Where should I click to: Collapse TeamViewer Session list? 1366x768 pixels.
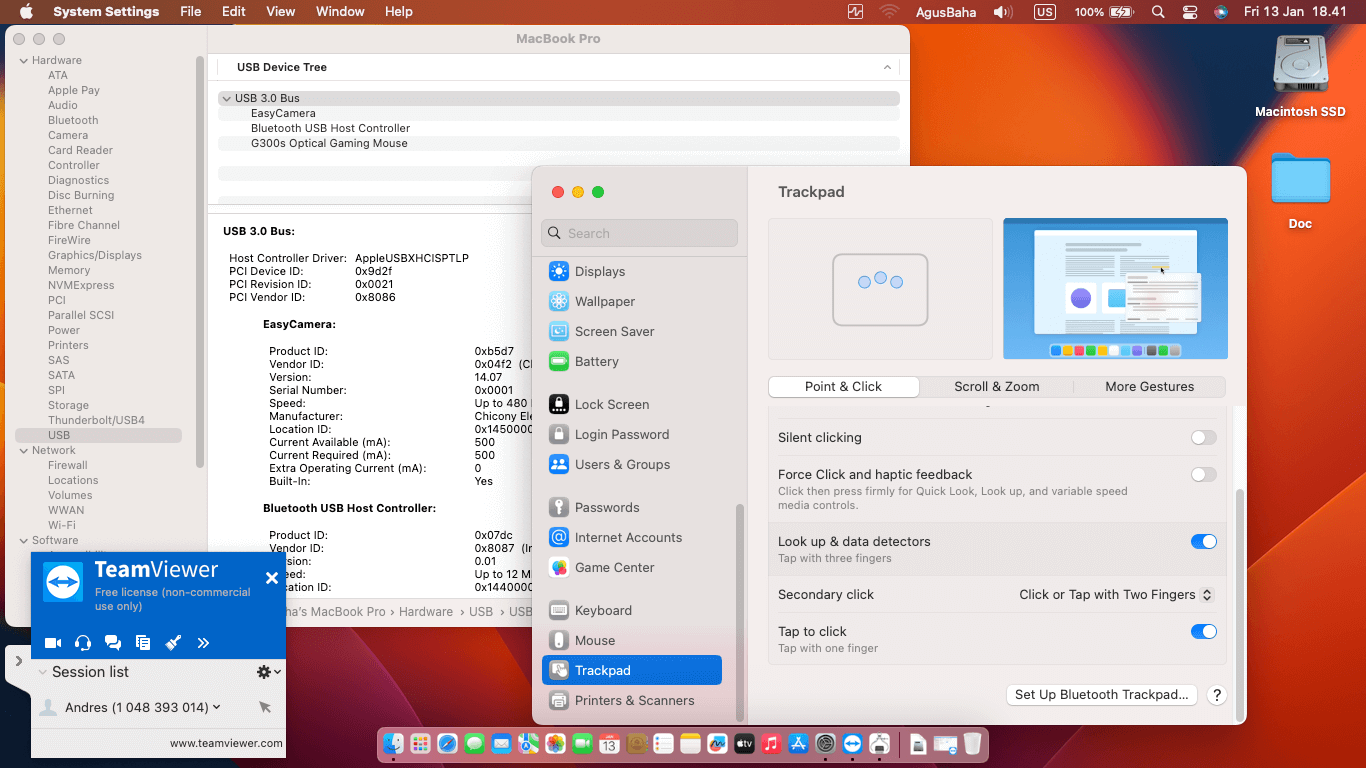43,672
